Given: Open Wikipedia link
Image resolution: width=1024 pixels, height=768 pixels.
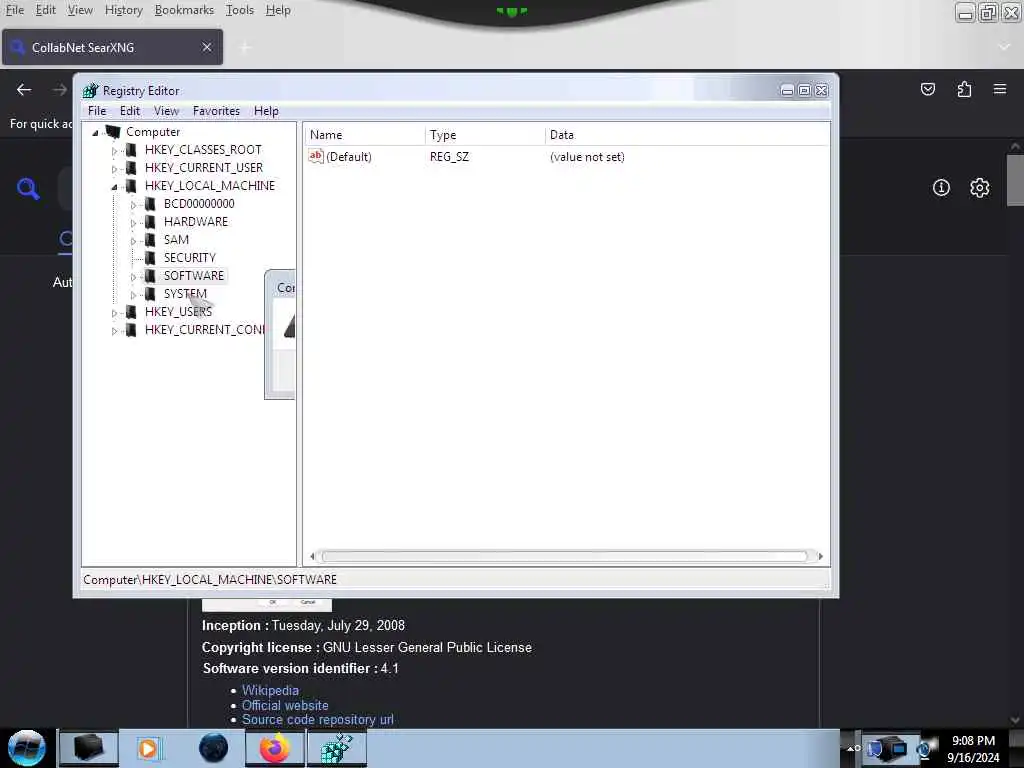Looking at the screenshot, I should pyautogui.click(x=270, y=690).
